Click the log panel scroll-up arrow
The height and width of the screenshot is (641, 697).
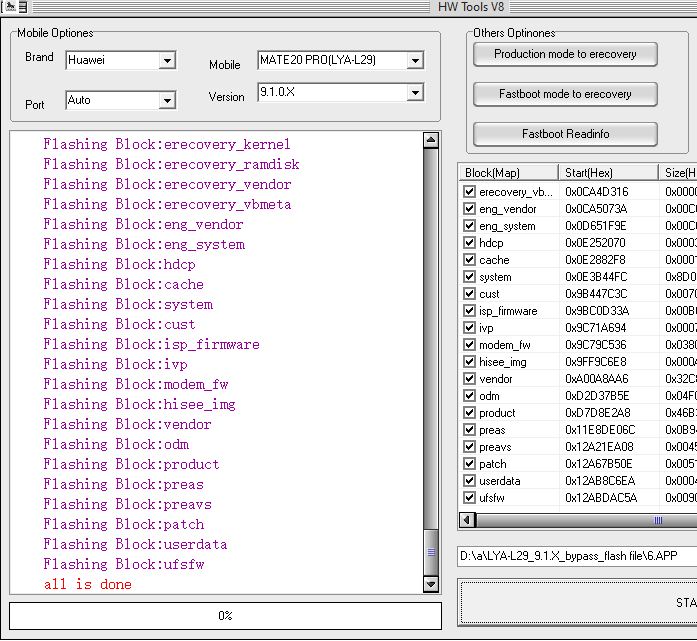(x=431, y=141)
